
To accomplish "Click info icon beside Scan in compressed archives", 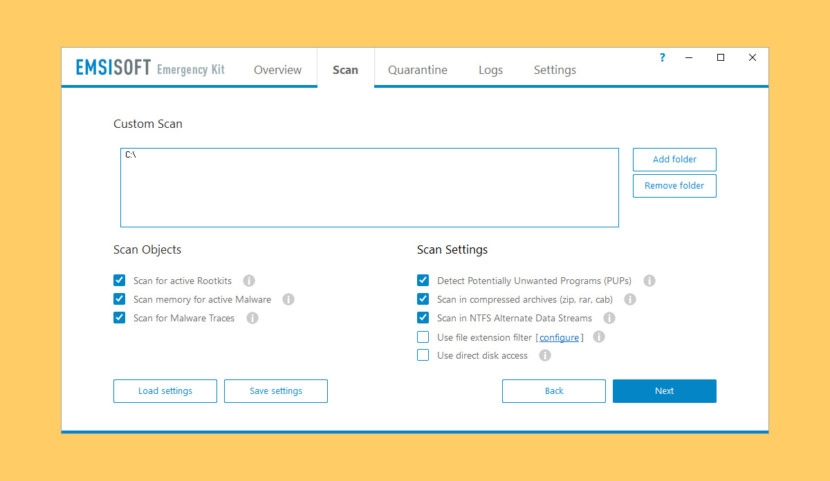I will pyautogui.click(x=630, y=299).
